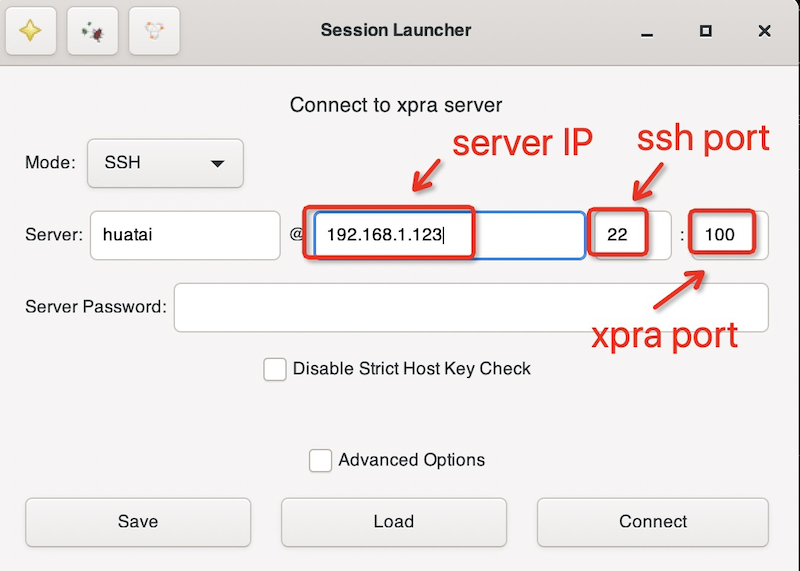
Task: Focus the username field containing huatai
Action: click(185, 235)
